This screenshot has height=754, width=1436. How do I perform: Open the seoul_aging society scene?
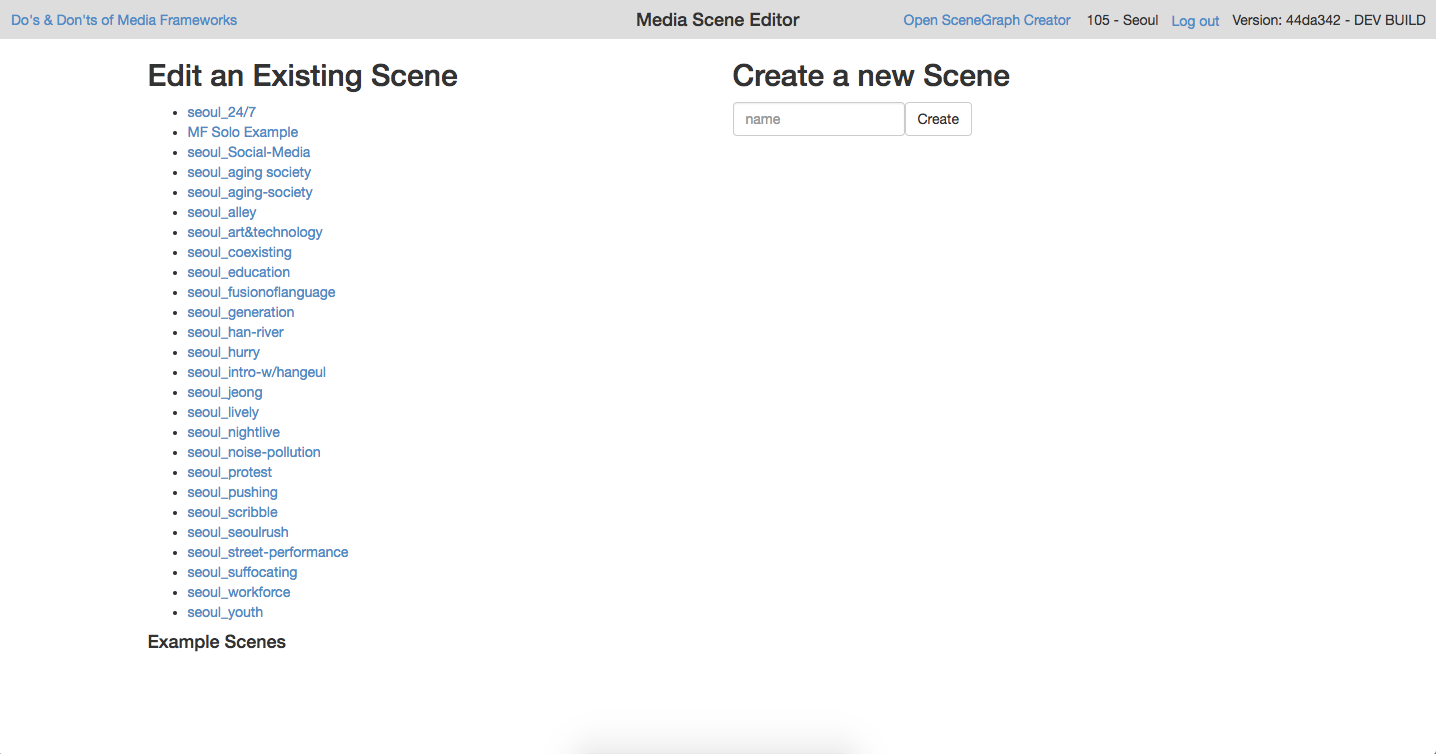tap(249, 172)
